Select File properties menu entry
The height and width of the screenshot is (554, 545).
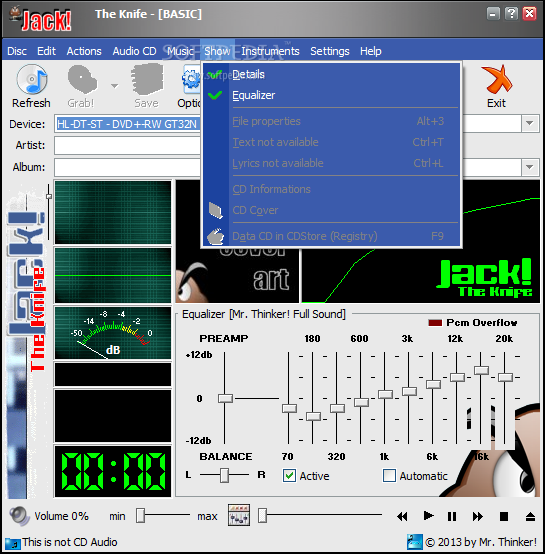point(332,121)
